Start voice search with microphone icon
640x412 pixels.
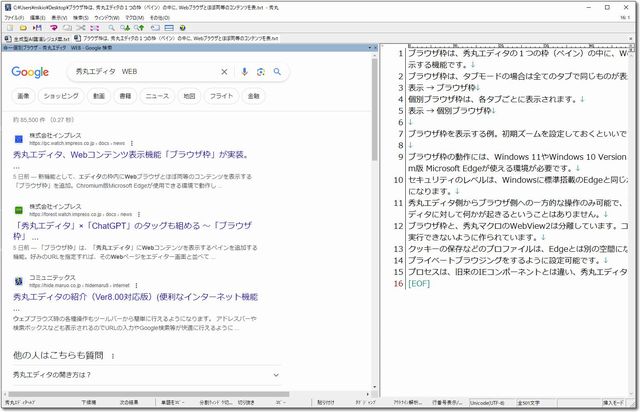tap(244, 72)
